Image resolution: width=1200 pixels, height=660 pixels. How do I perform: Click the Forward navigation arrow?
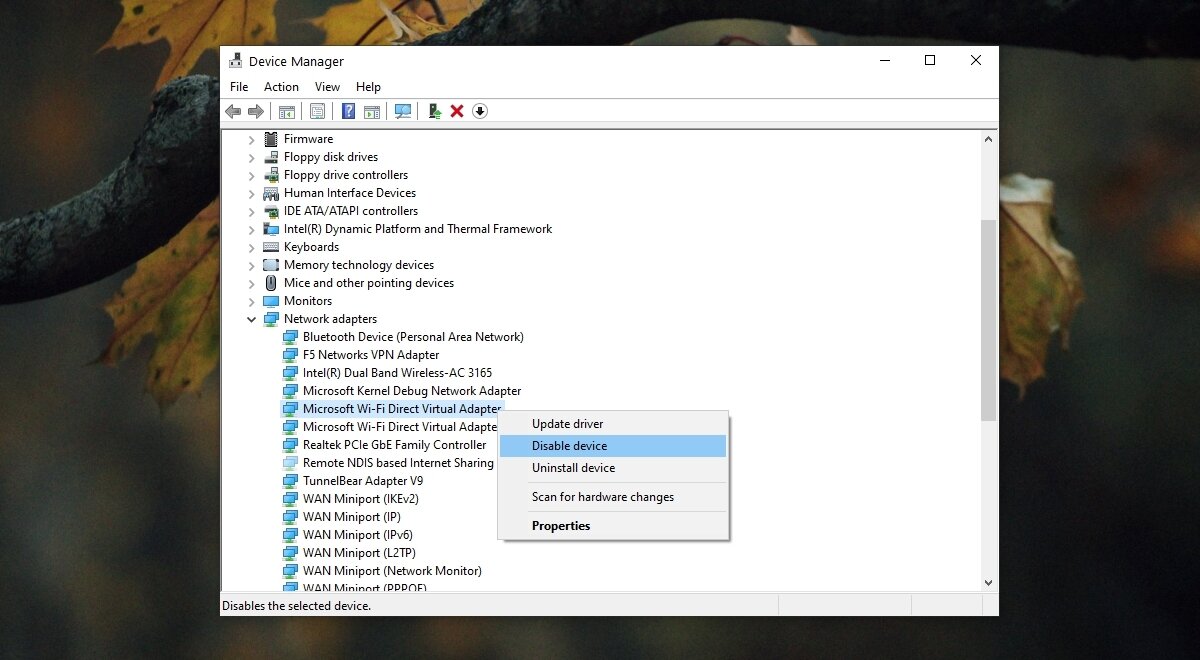click(256, 111)
